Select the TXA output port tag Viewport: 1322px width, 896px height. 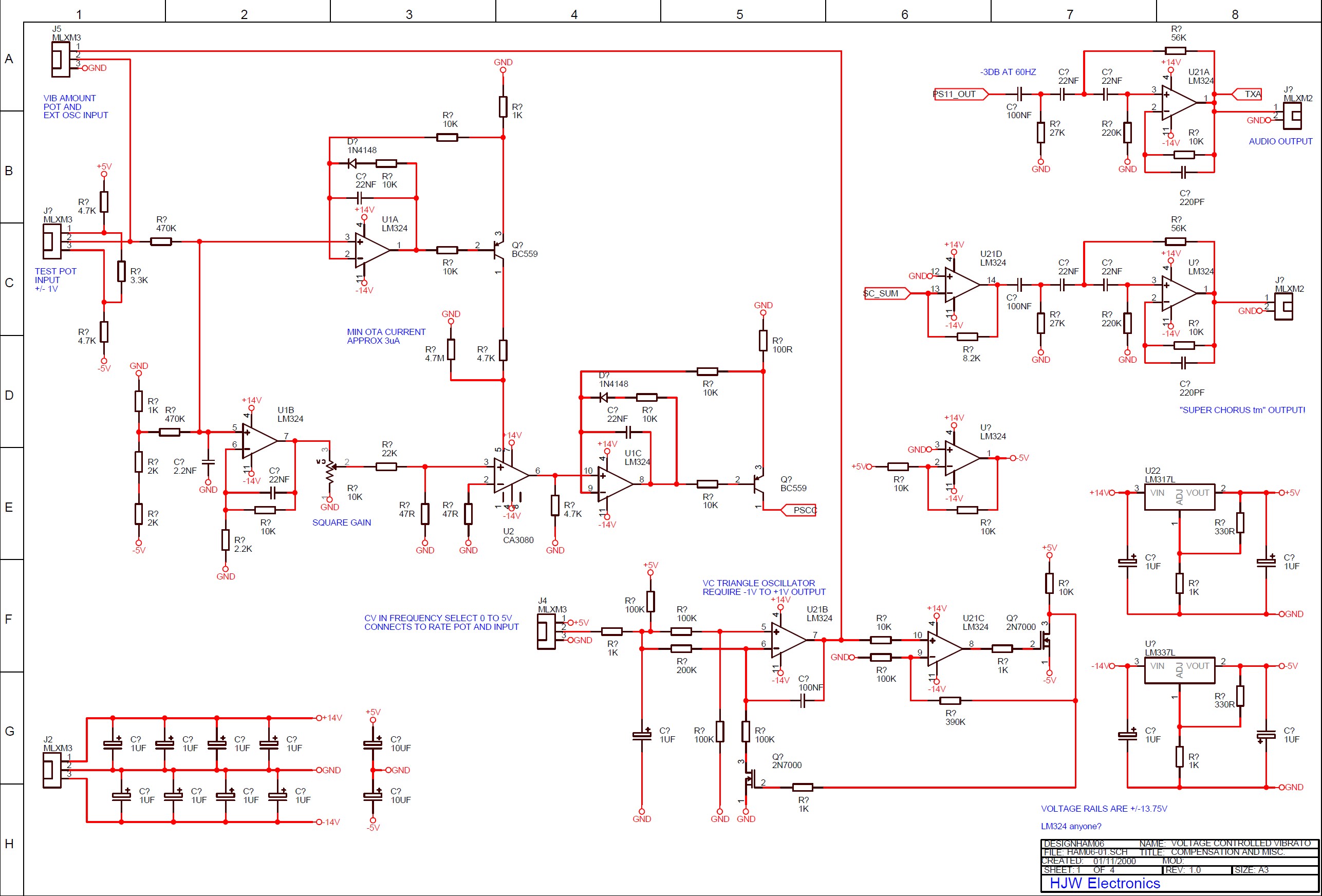(x=1247, y=95)
